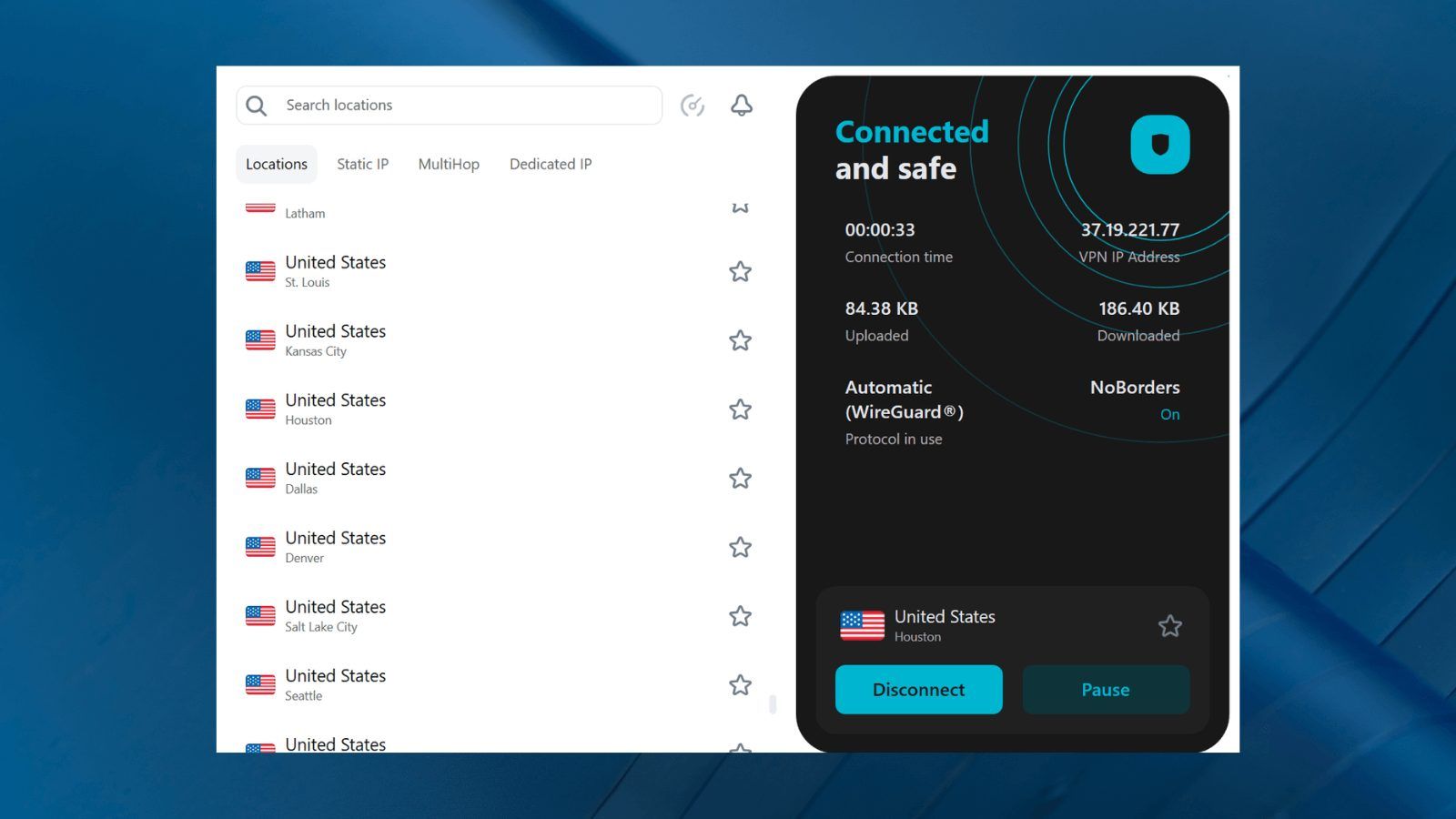The image size is (1456, 819).
Task: Open the notifications bell
Action: (742, 106)
